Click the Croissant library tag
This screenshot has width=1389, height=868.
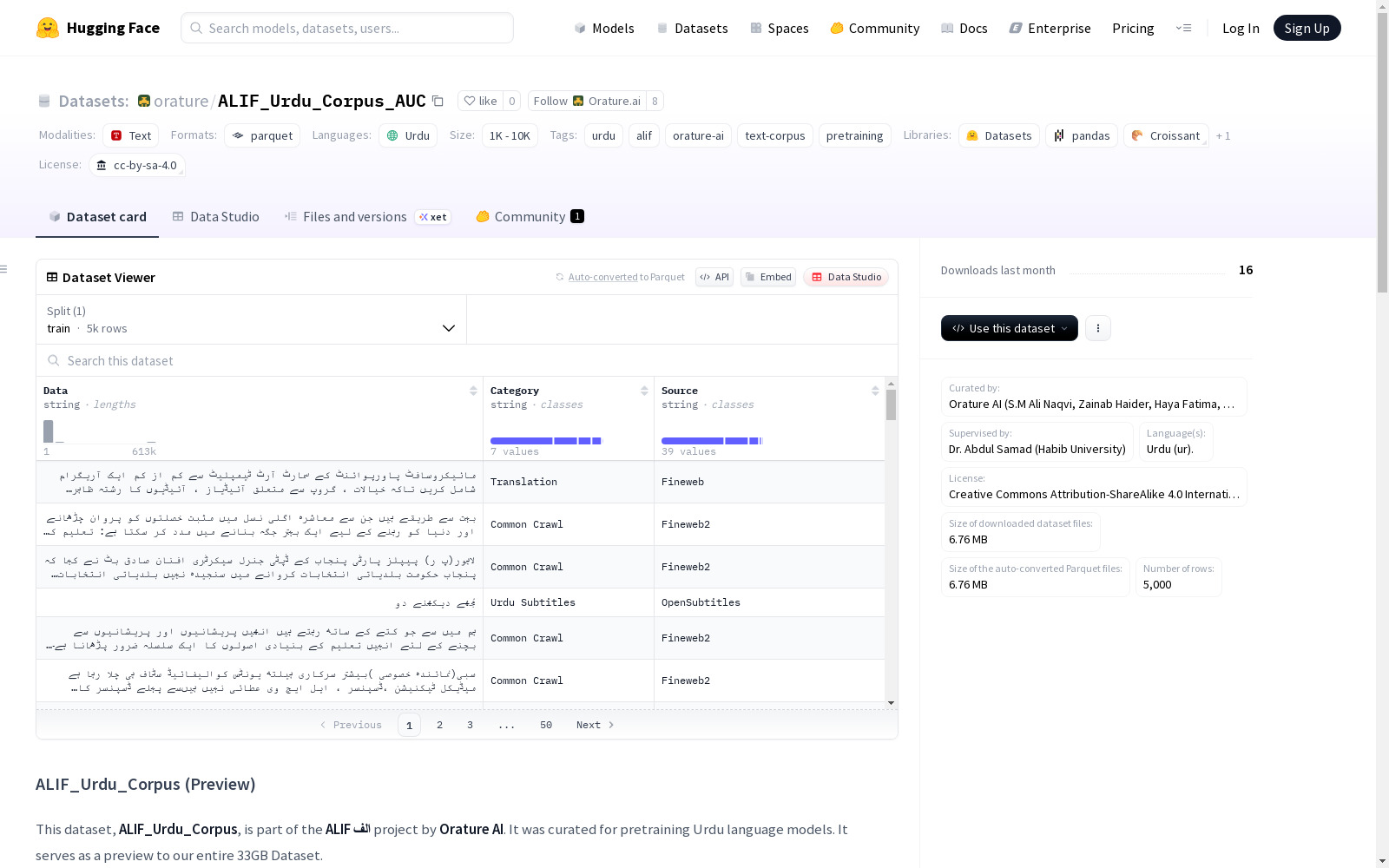click(x=1166, y=135)
